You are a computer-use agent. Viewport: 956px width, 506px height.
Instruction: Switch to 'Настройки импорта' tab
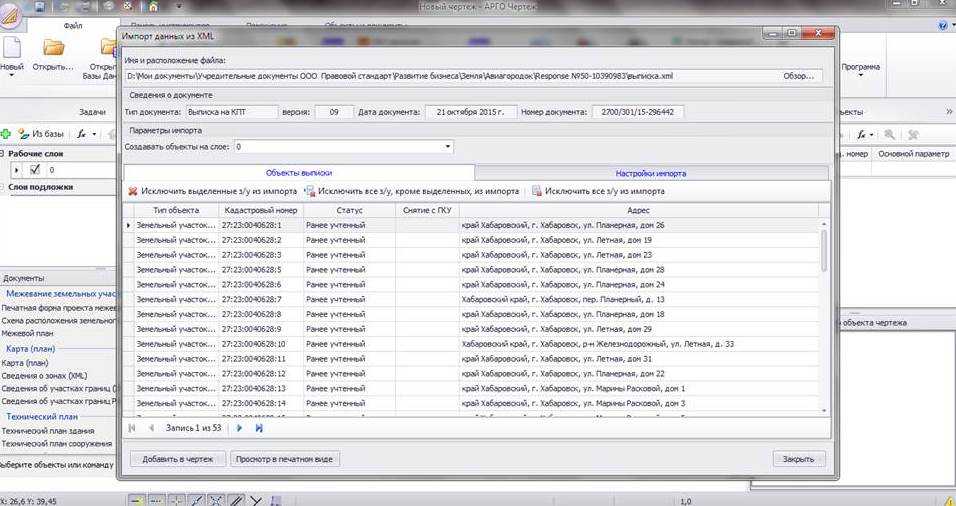(x=650, y=173)
